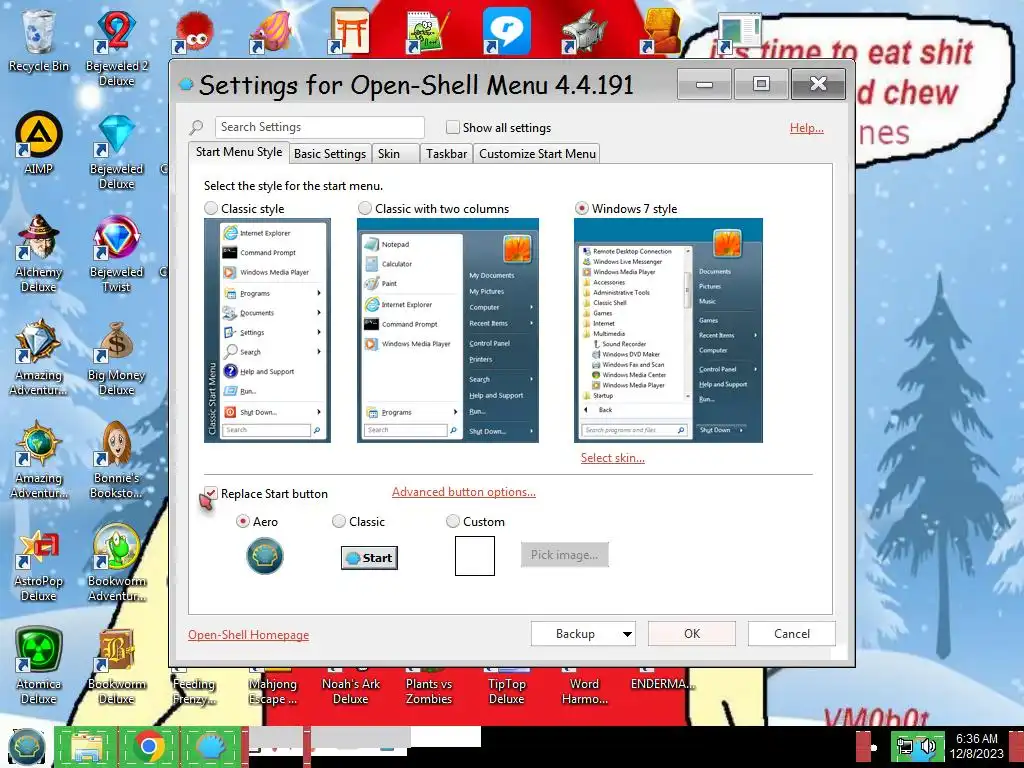Toggle Replace Start button checkbox
This screenshot has height=768, width=1024.
pyautogui.click(x=211, y=494)
